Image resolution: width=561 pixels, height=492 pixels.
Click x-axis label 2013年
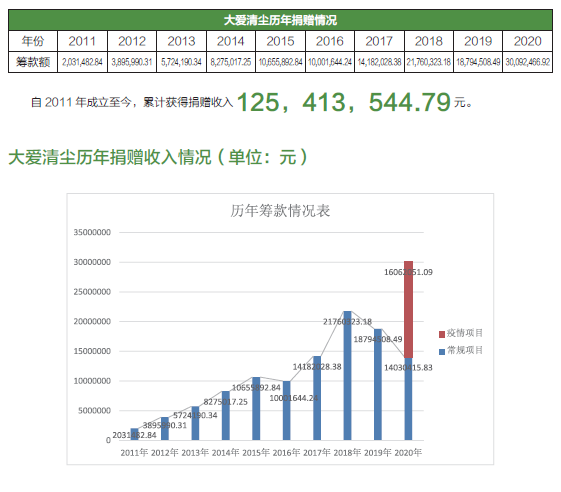click(195, 453)
